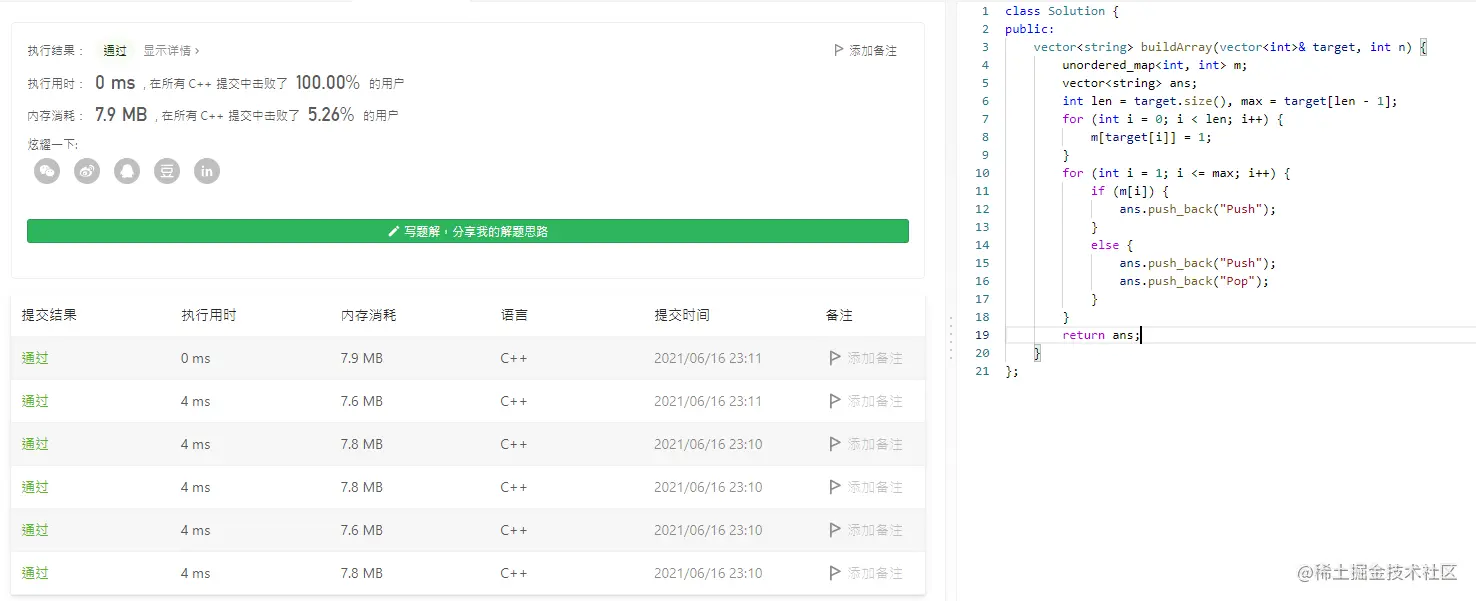1476x601 pixels.
Task: Open 显示详情 details expander
Action: 171,50
